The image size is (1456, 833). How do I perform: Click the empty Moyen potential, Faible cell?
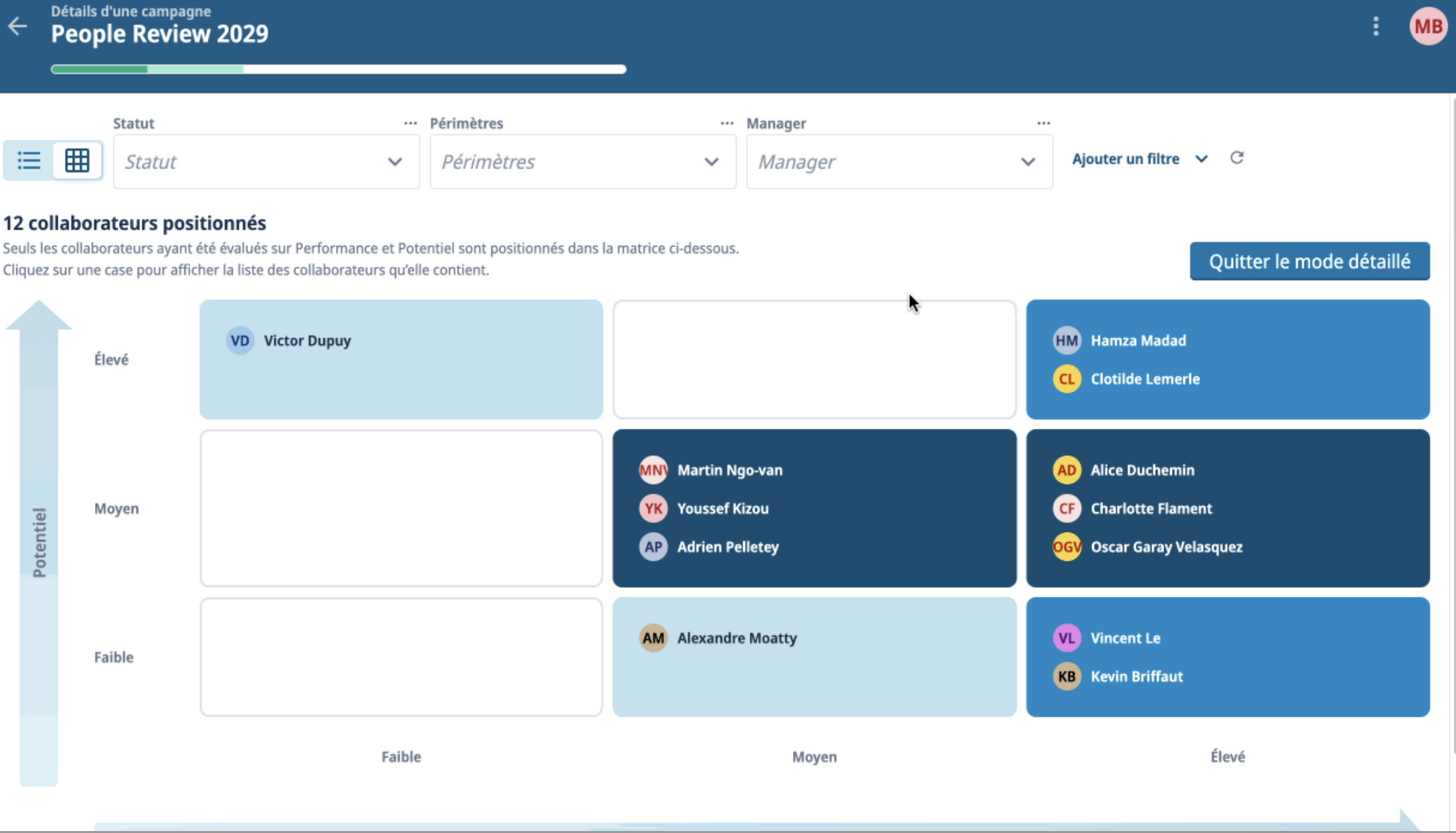[x=401, y=508]
